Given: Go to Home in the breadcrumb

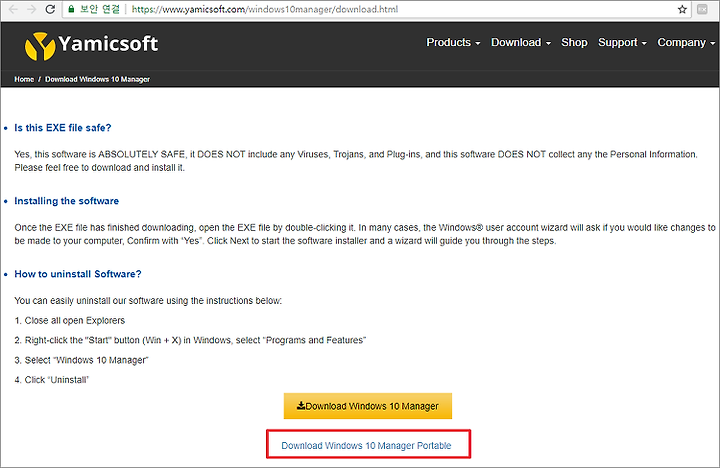Looking at the screenshot, I should point(24,79).
